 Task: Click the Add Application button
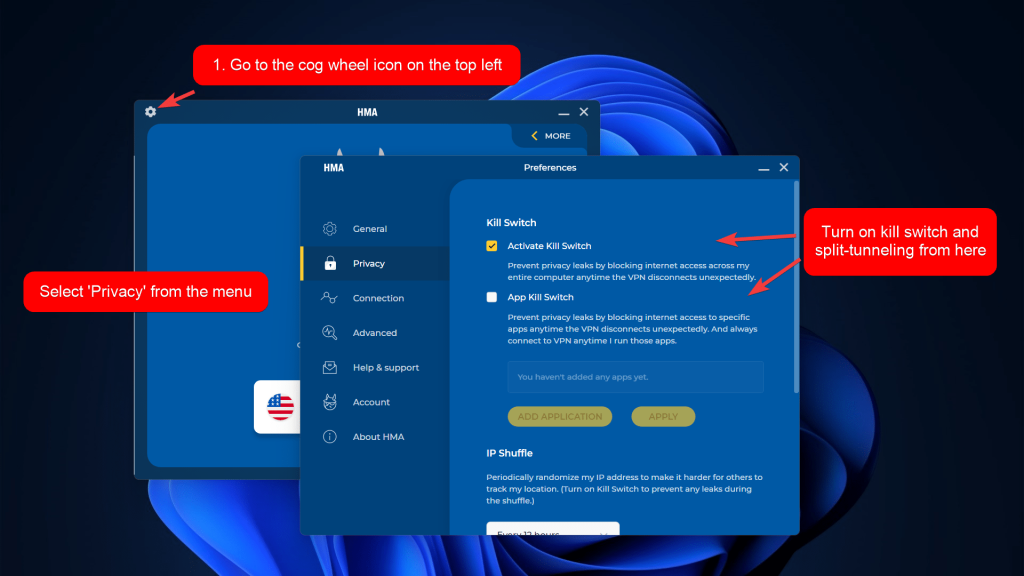[560, 416]
